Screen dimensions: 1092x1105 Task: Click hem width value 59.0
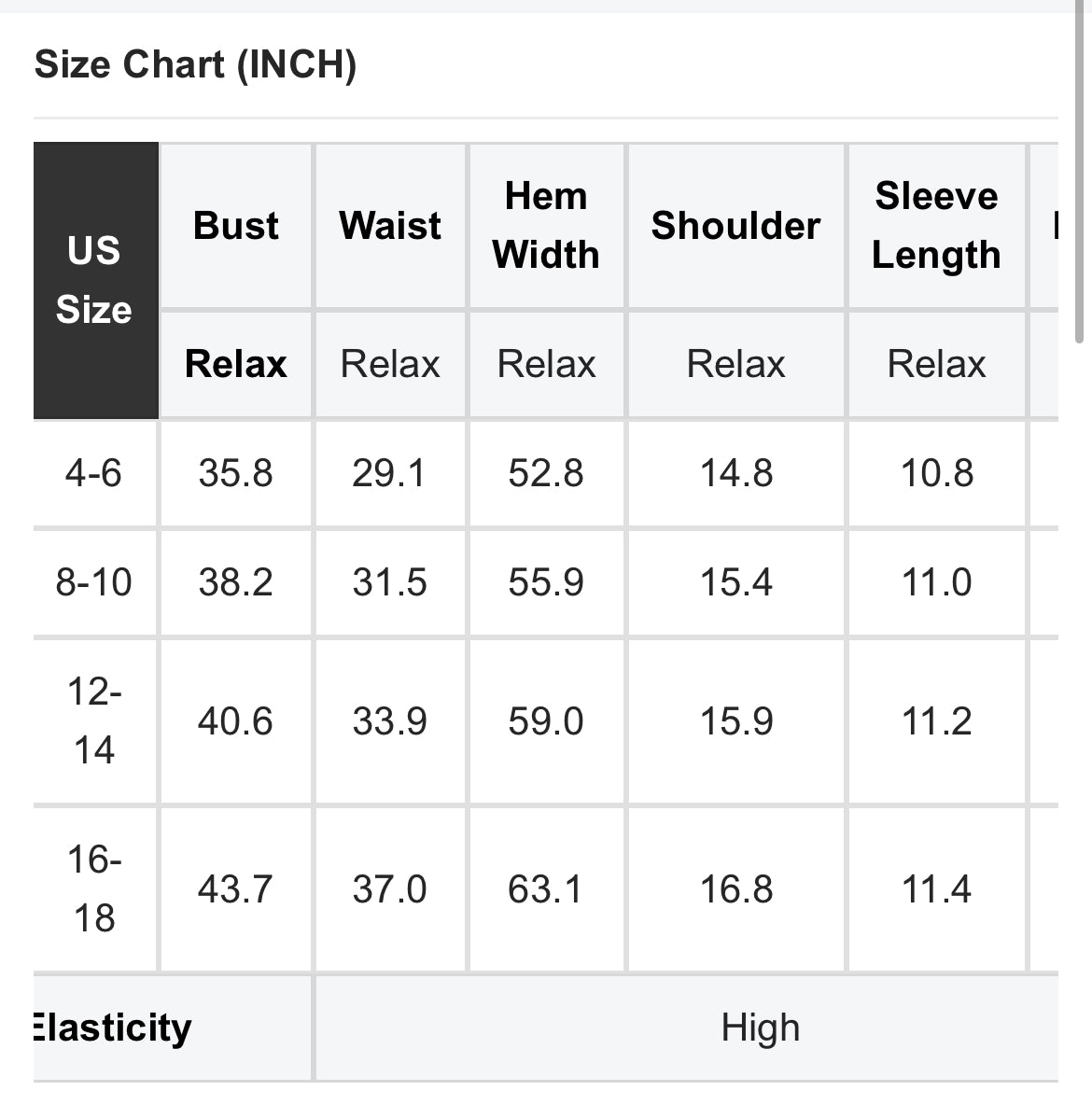[x=546, y=721]
